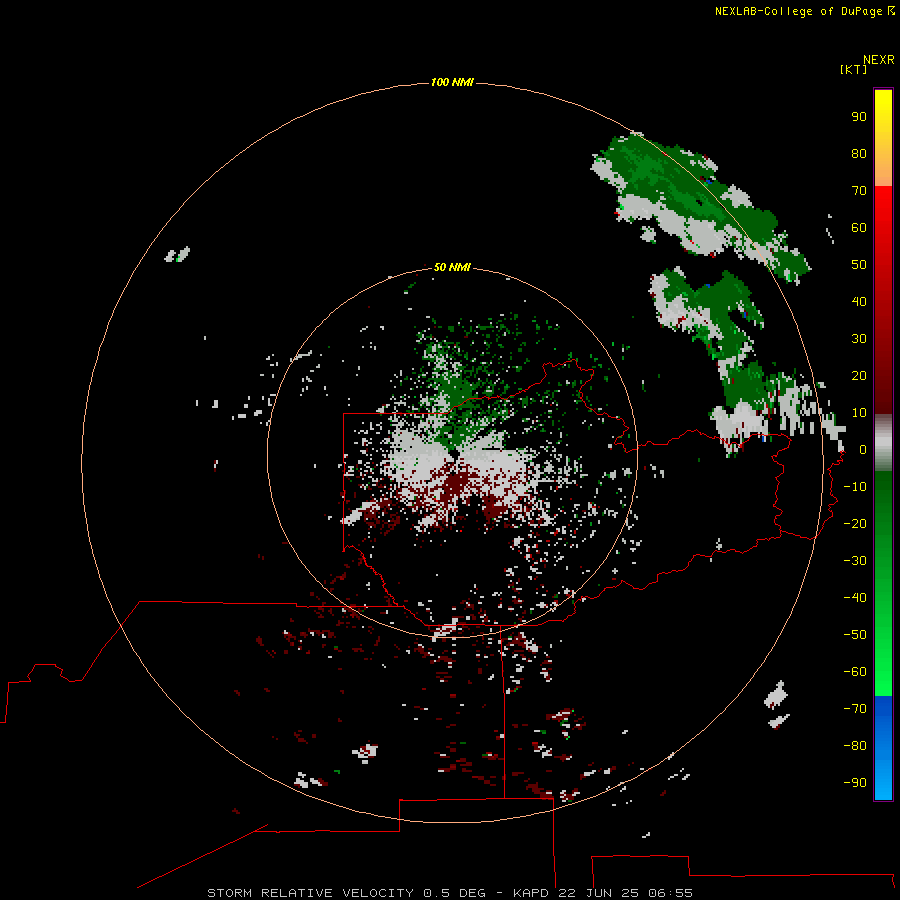
Task: Click the 10 value on the velocity scale
Action: coord(859,413)
